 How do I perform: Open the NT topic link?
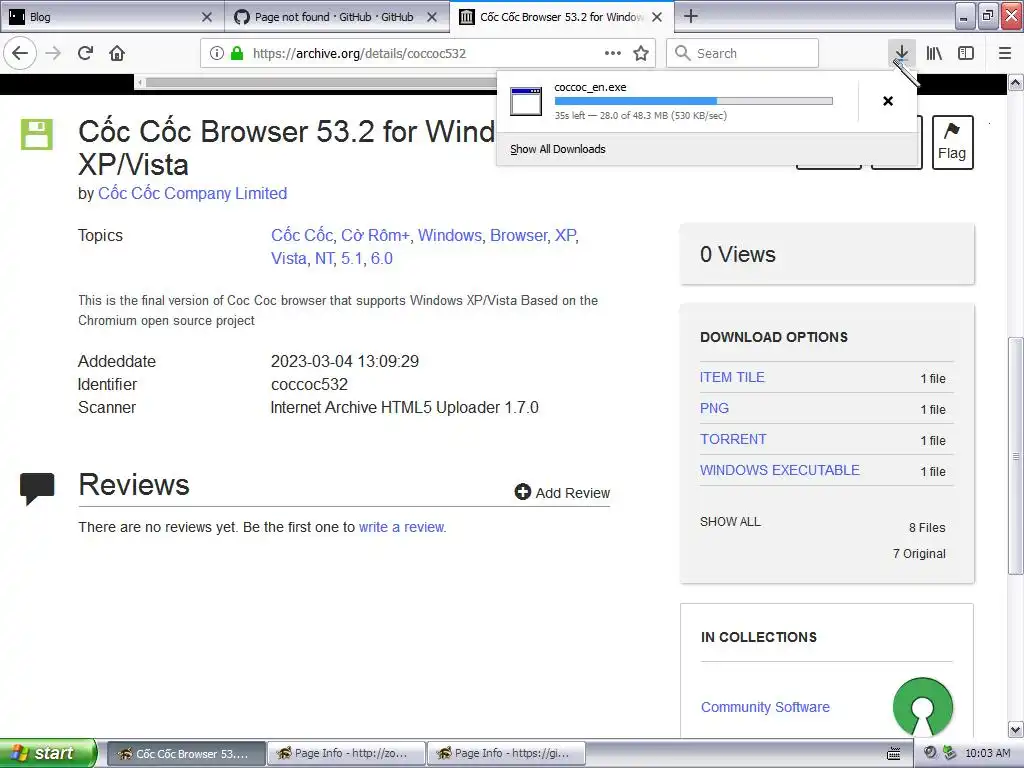(x=325, y=258)
